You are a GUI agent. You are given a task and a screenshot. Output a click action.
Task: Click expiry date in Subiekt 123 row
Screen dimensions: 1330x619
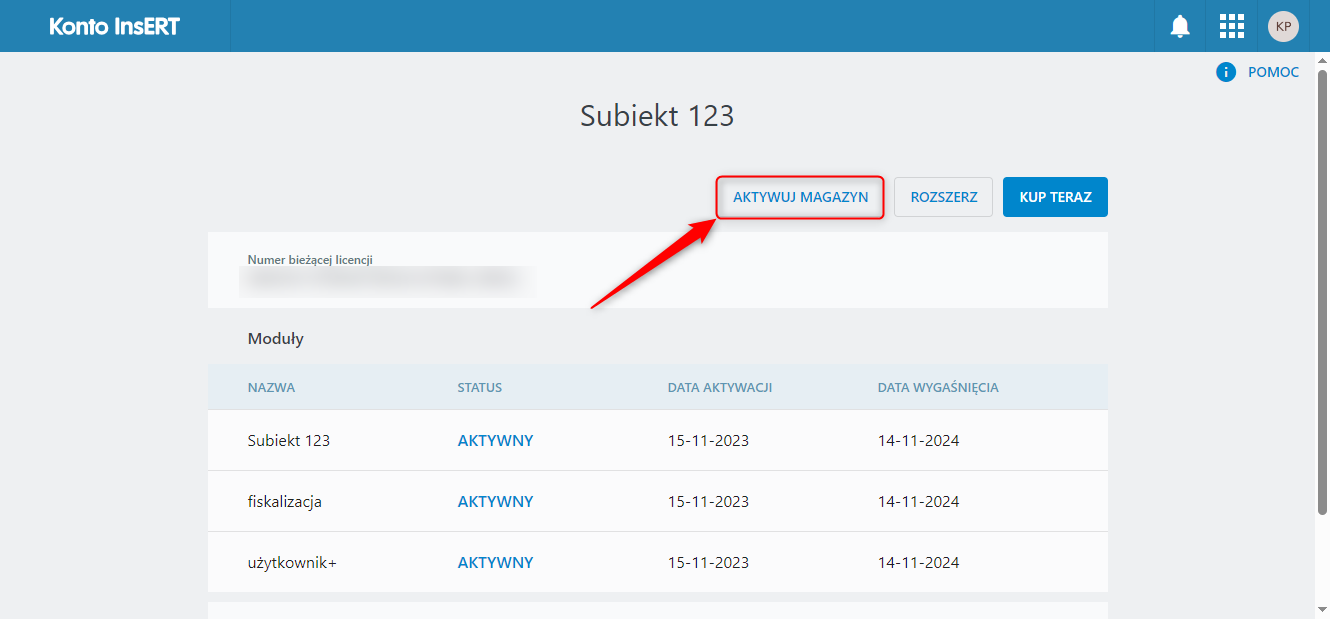(x=919, y=440)
